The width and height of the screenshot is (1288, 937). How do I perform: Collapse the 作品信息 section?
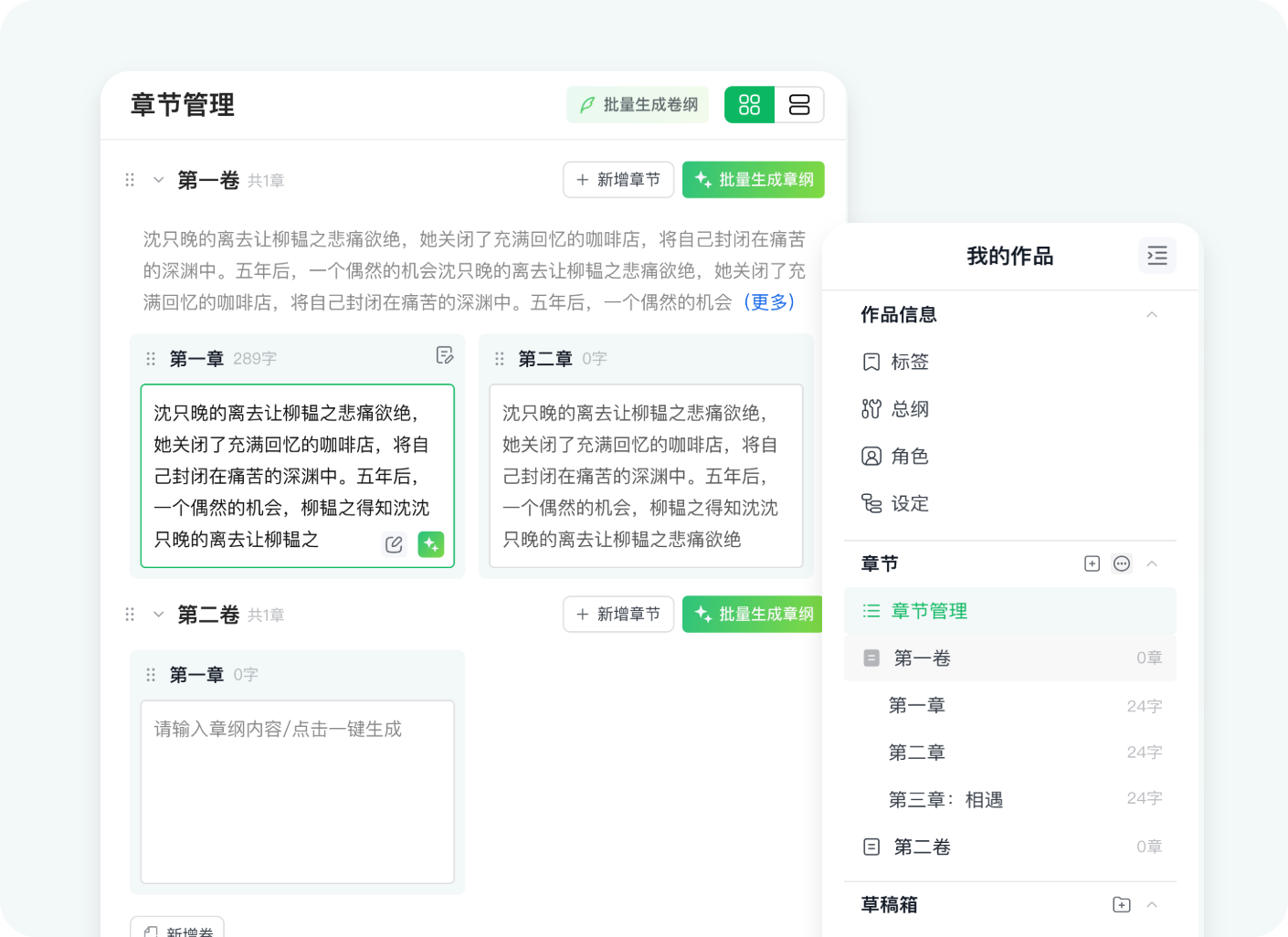[1151, 314]
